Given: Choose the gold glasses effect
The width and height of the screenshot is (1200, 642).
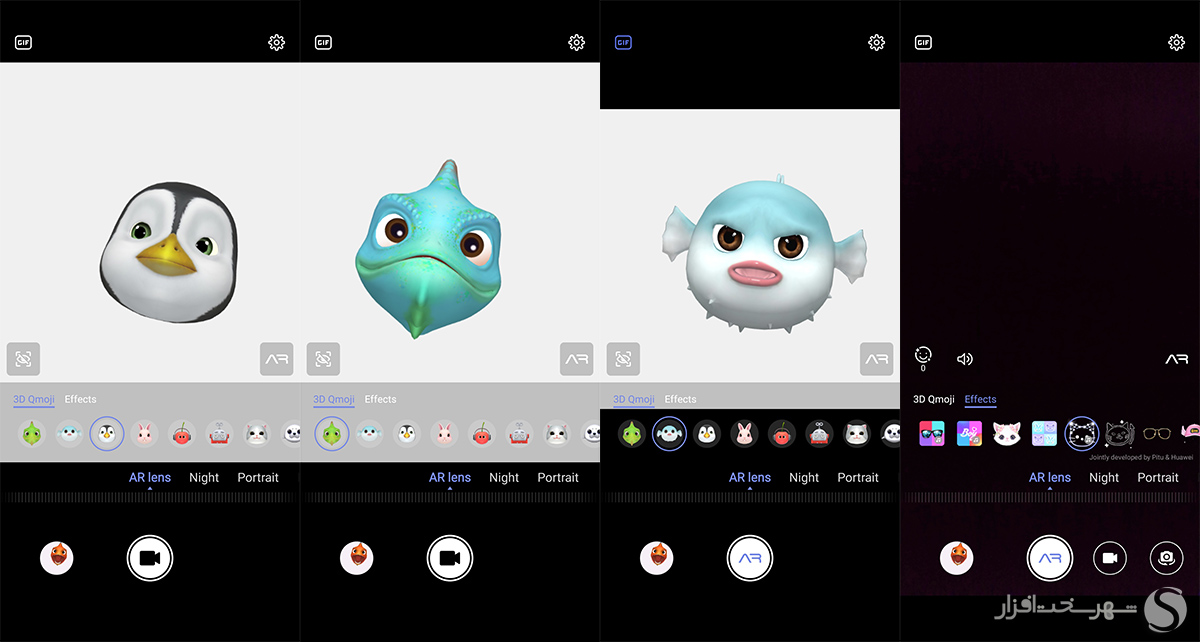Looking at the screenshot, I should tap(1157, 434).
